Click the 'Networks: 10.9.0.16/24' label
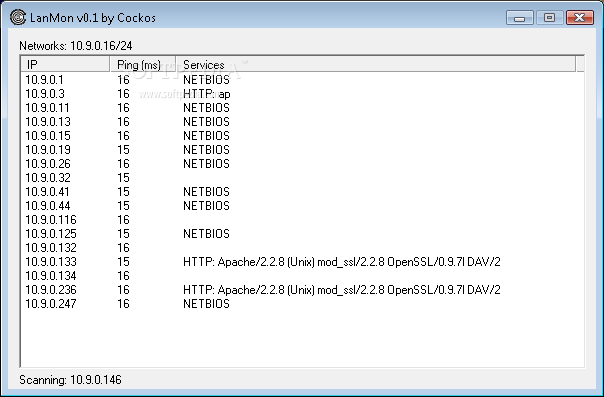604x397 pixels. point(76,46)
